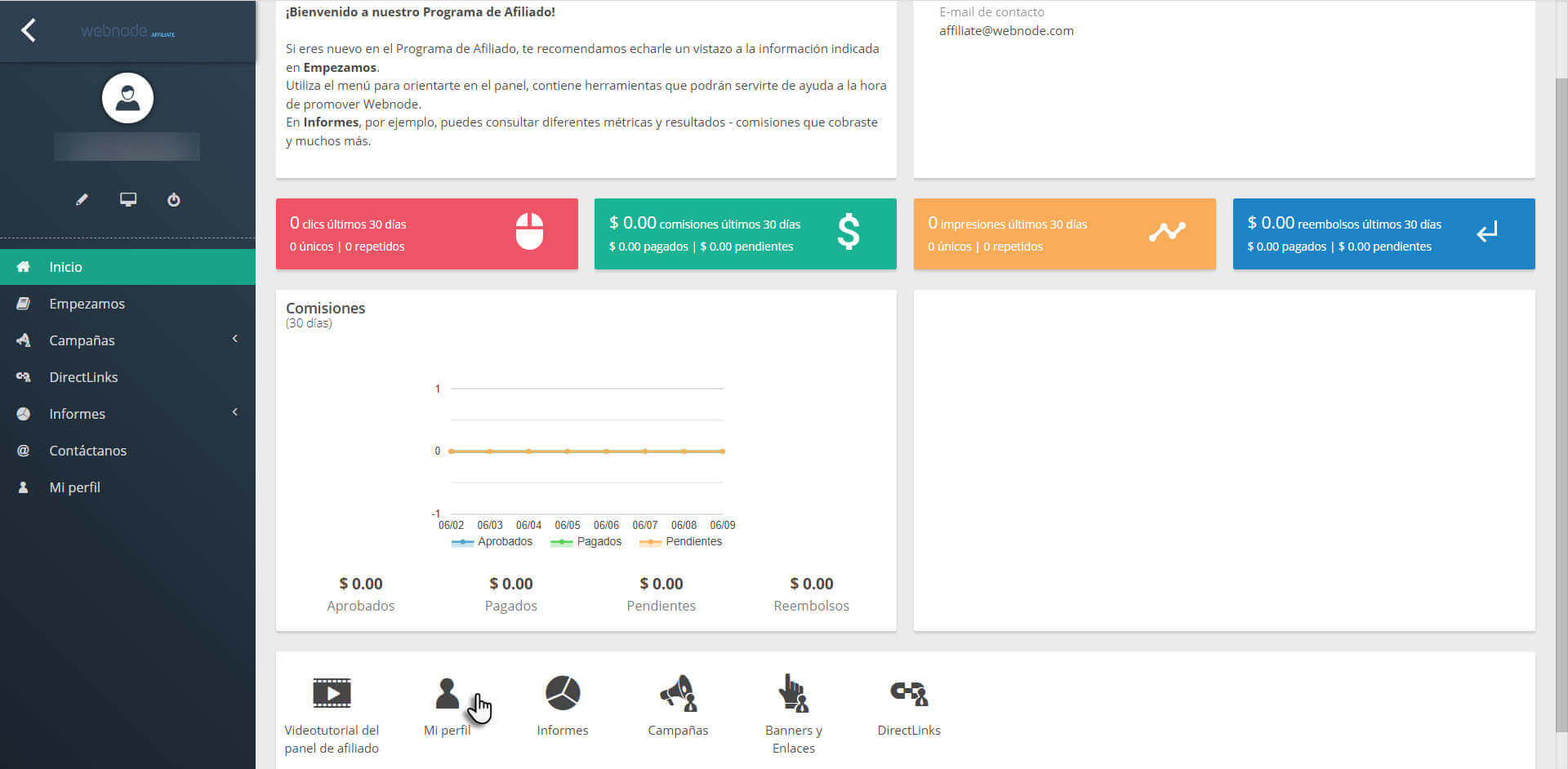Click the pencil edit profile icon
The width and height of the screenshot is (1568, 769).
(x=82, y=199)
